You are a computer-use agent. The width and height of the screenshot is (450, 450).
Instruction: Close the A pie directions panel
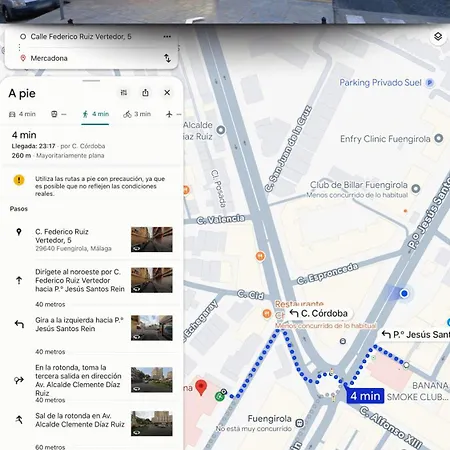167,93
